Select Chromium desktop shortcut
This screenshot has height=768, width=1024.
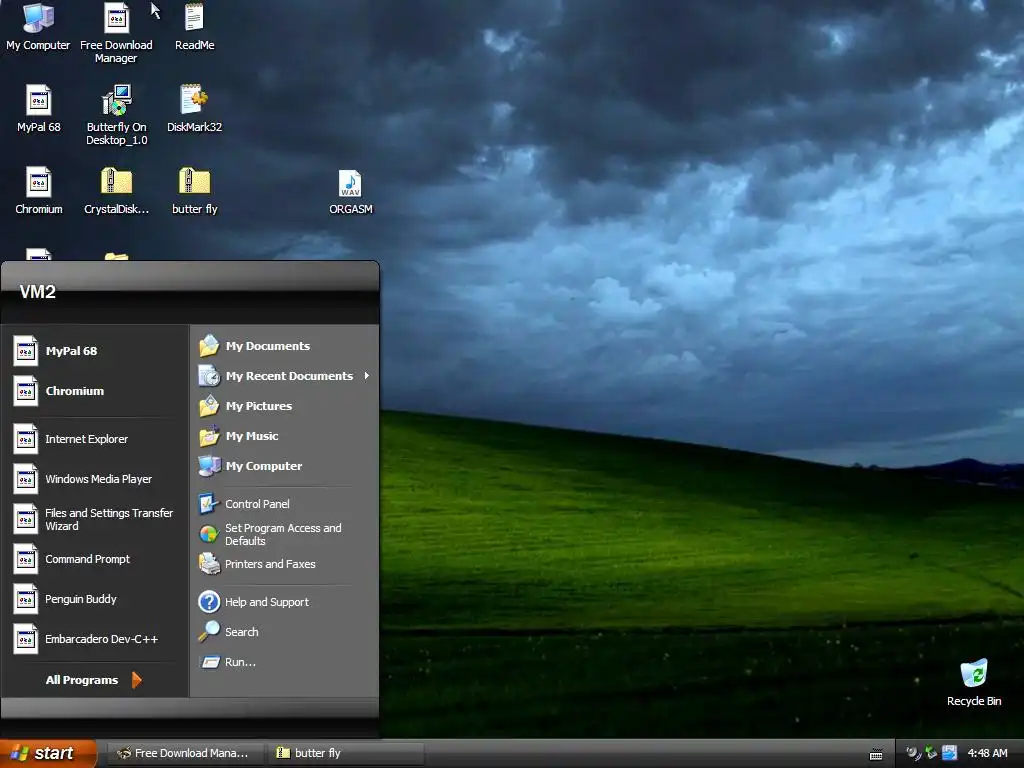click(39, 191)
